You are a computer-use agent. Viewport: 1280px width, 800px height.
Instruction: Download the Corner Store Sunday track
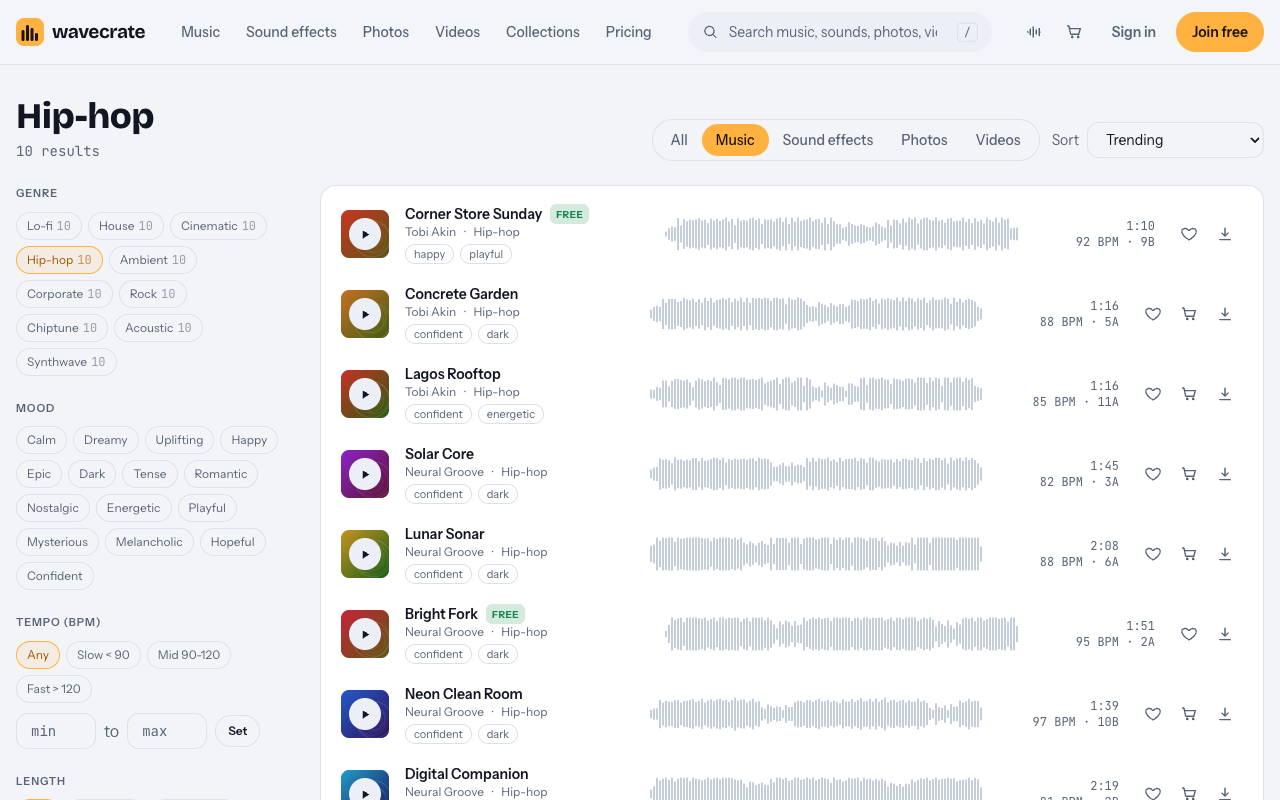pyautogui.click(x=1225, y=234)
